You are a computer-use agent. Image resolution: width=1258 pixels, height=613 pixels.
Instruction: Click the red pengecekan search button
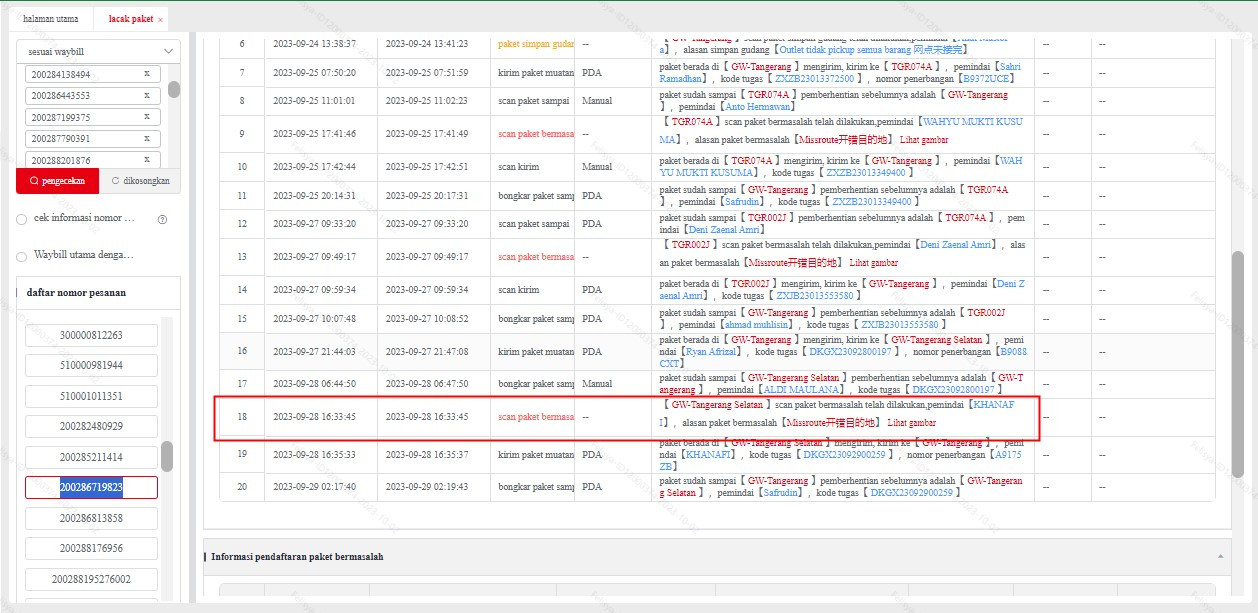point(57,181)
